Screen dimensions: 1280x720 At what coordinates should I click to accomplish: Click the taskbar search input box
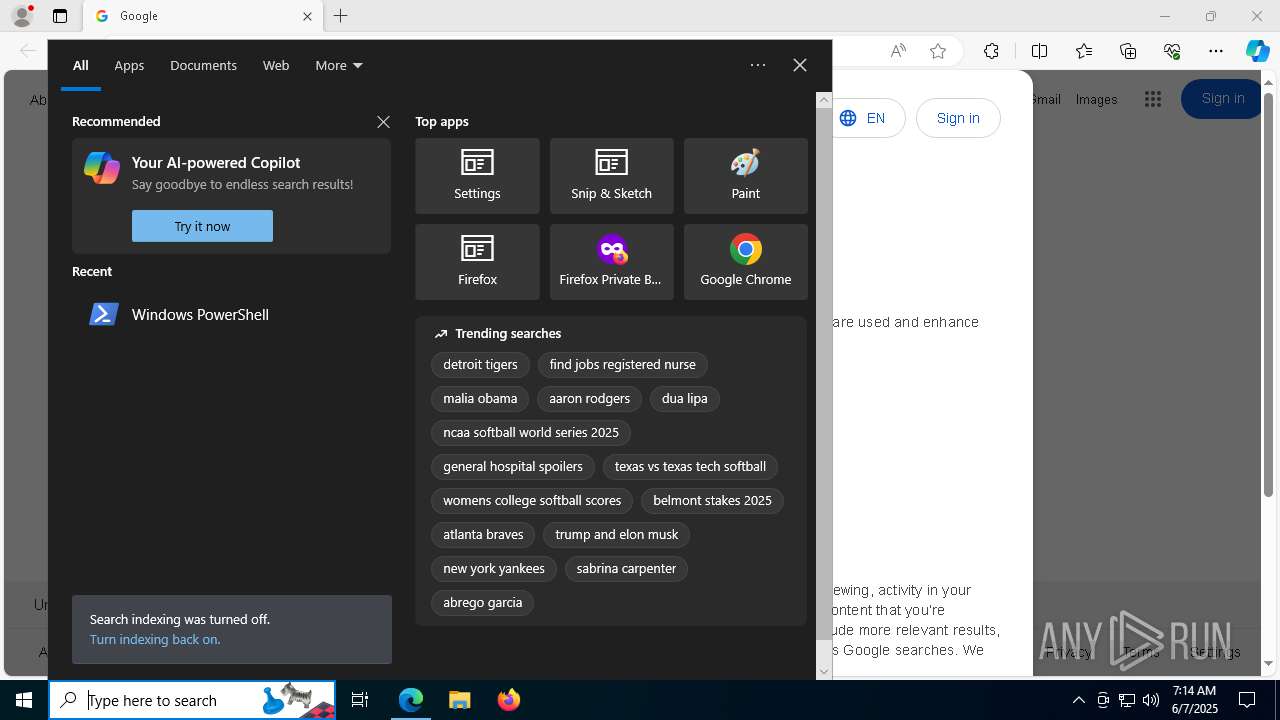coord(192,700)
